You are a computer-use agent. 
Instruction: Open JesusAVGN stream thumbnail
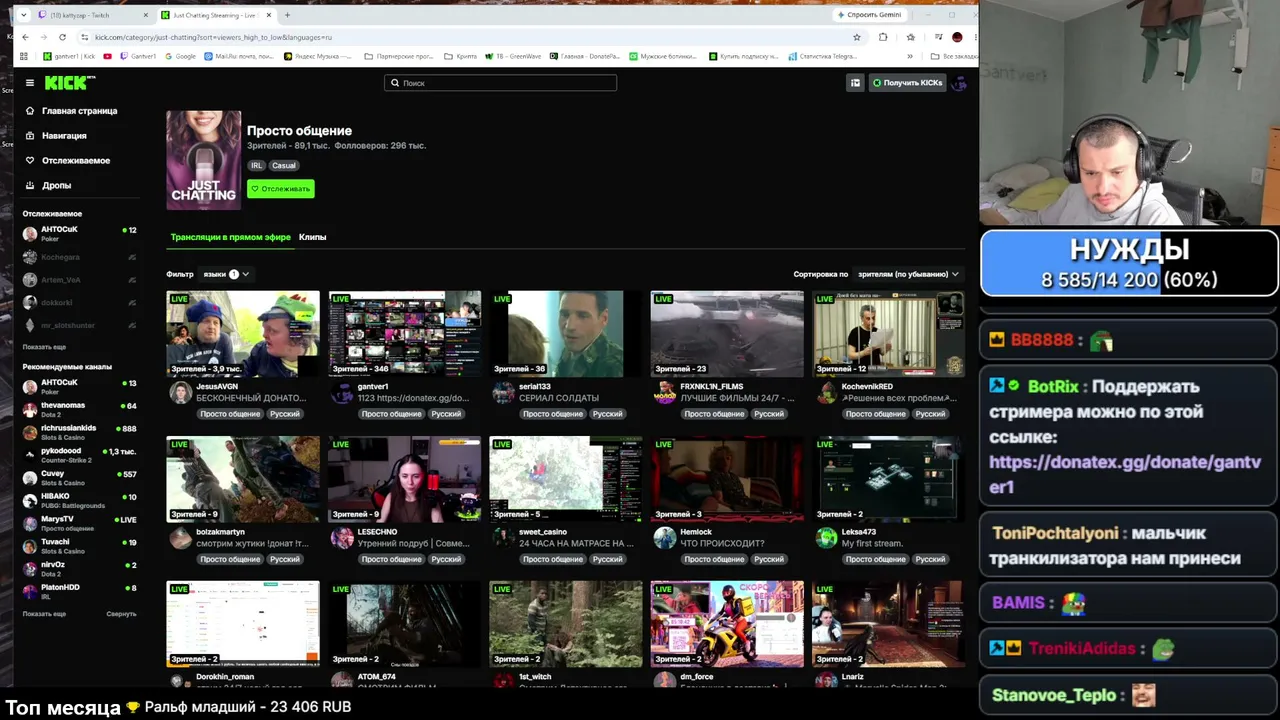[x=243, y=334]
